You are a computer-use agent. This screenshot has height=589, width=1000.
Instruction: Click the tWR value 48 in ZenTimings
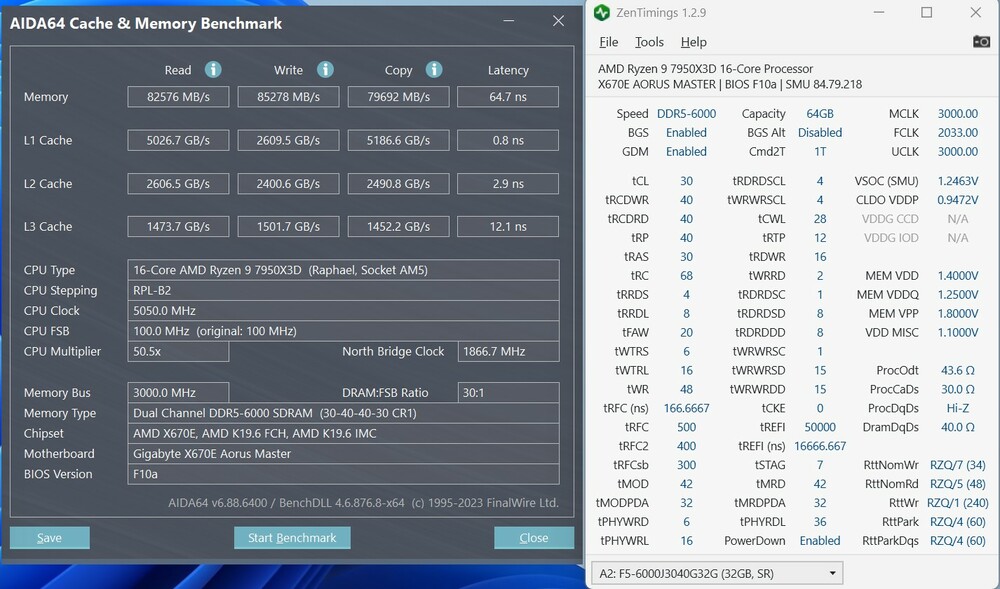[686, 389]
